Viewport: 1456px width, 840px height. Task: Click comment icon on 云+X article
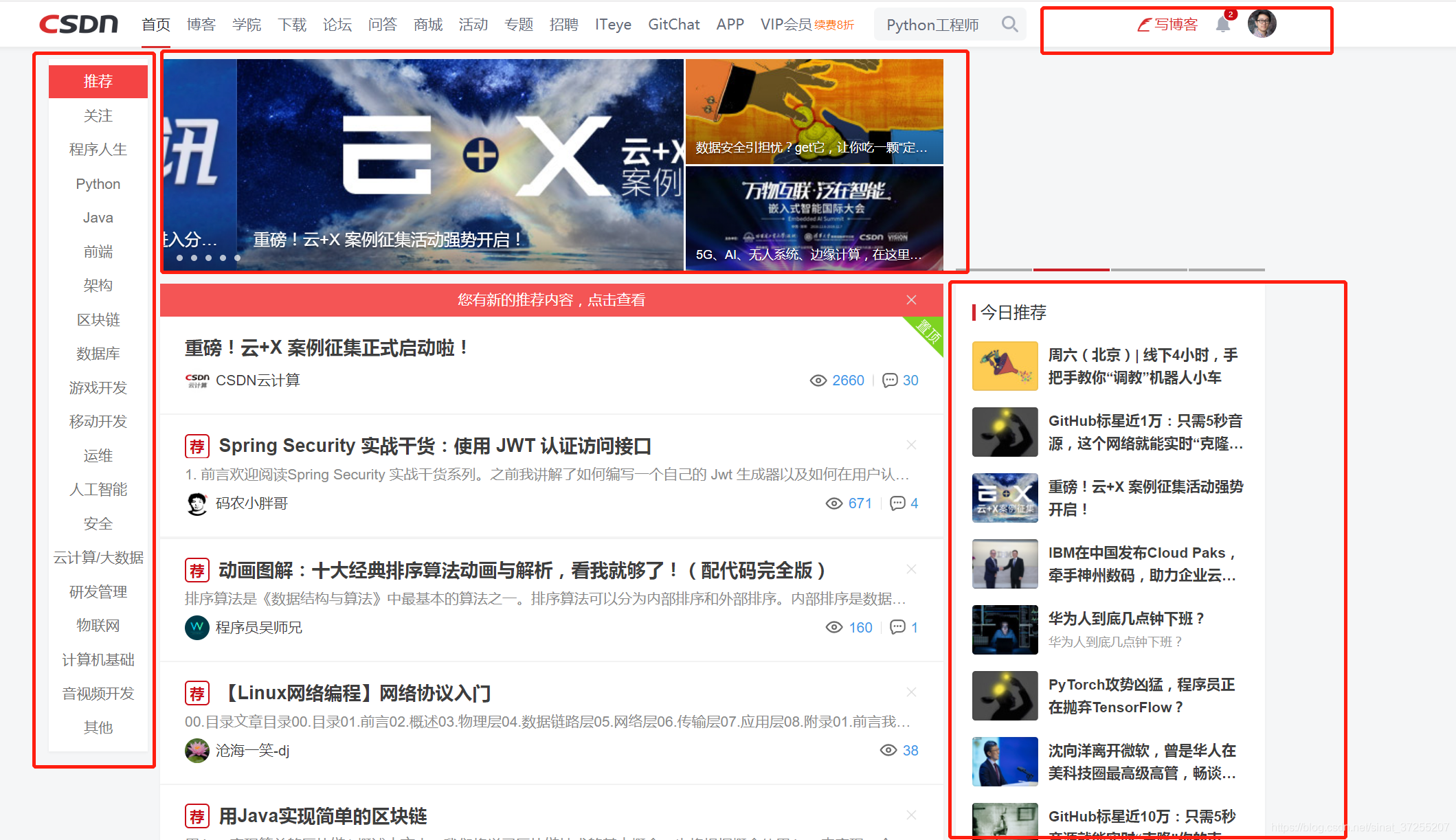click(x=890, y=381)
